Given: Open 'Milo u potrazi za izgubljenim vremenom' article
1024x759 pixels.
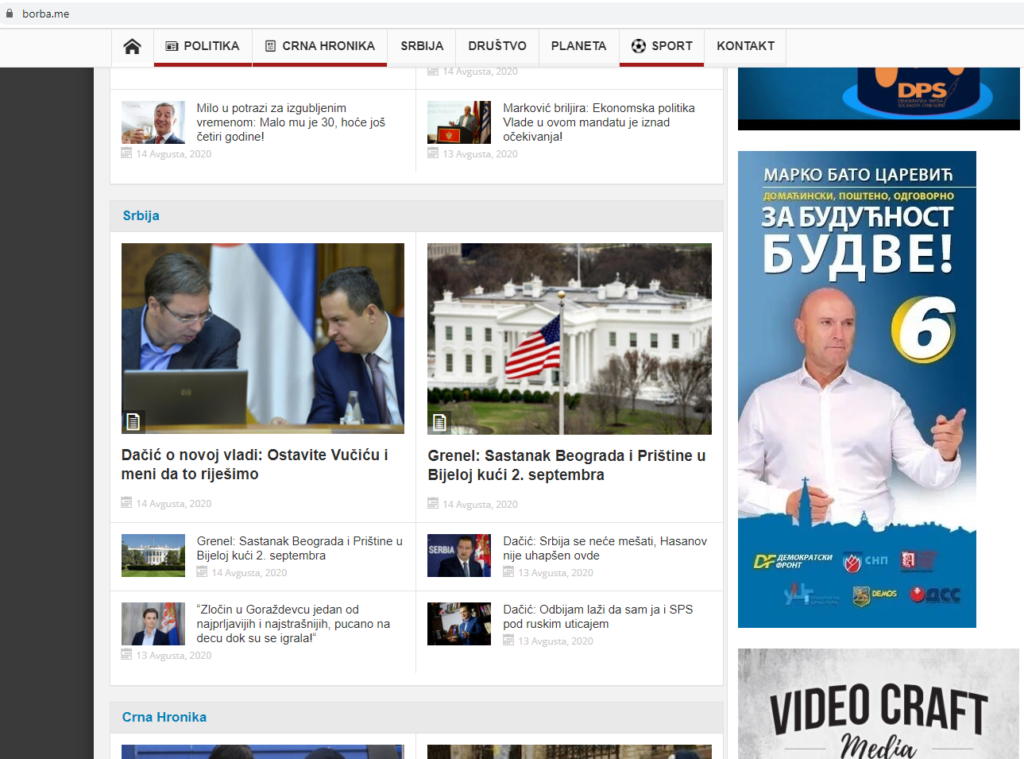Looking at the screenshot, I should coord(291,122).
